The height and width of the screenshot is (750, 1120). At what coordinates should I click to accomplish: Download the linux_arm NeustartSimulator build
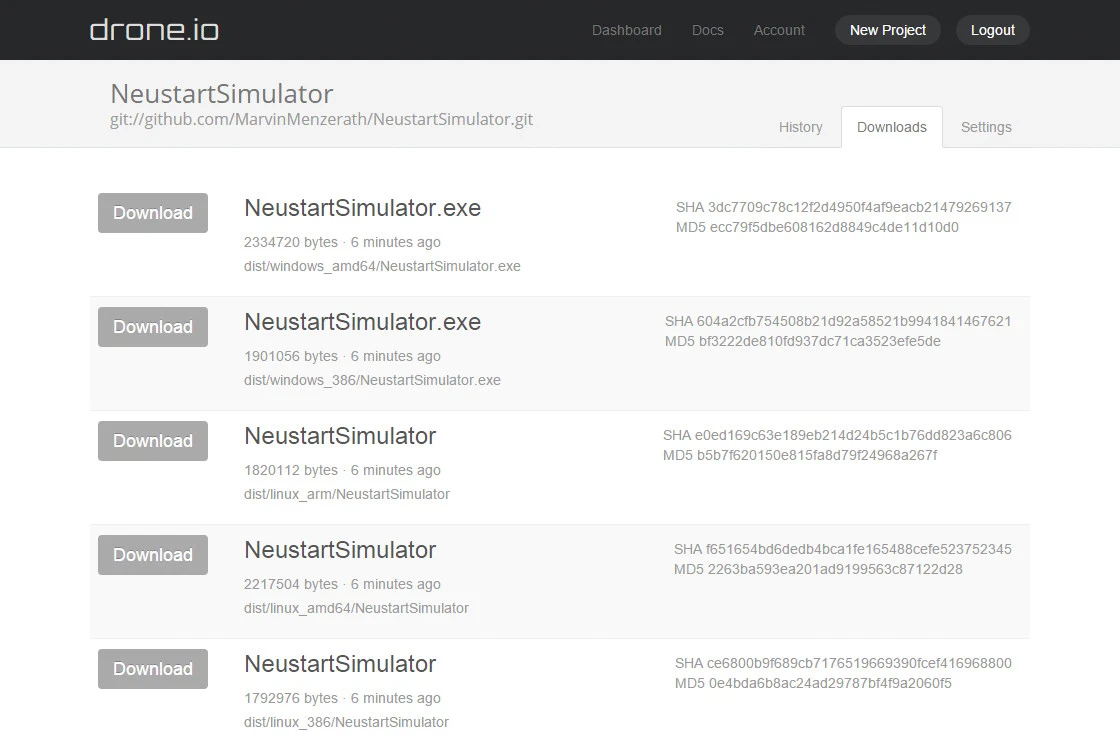(153, 441)
